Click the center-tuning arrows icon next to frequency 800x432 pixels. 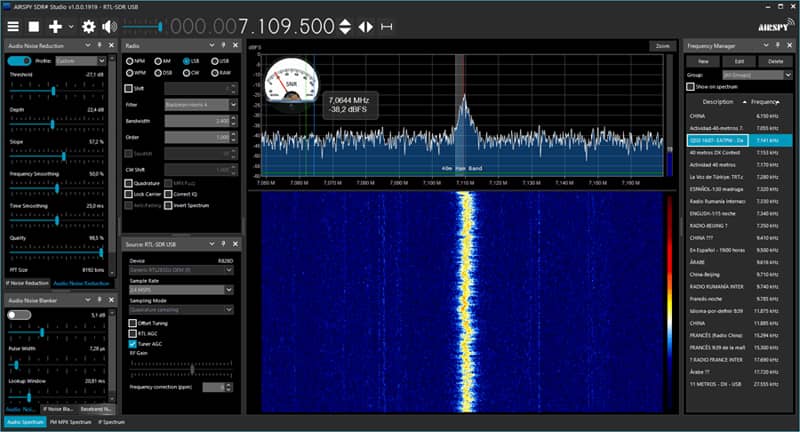pos(366,27)
